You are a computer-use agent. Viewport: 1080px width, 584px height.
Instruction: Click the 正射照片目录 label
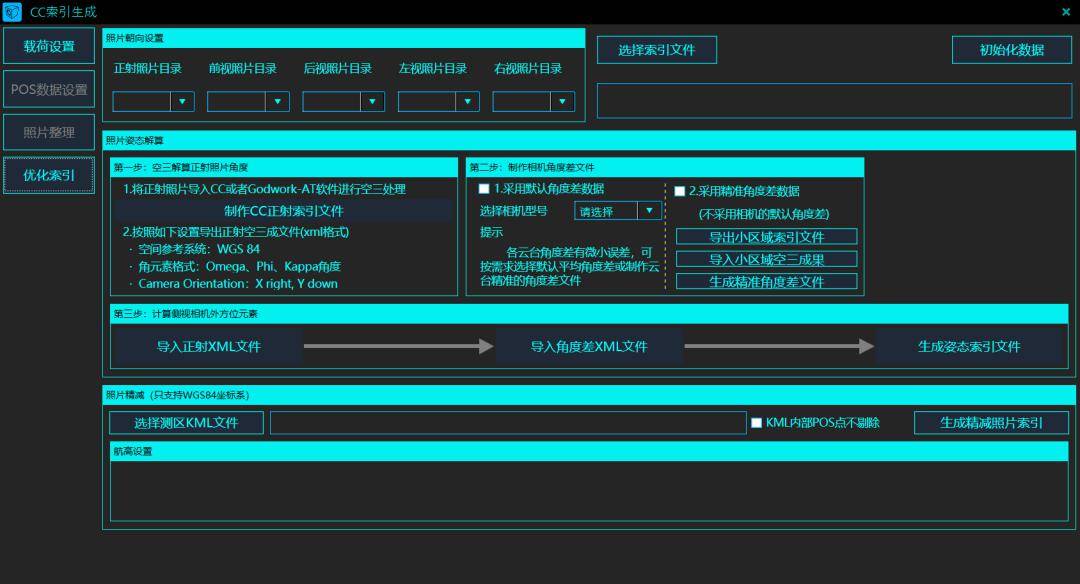[147, 68]
